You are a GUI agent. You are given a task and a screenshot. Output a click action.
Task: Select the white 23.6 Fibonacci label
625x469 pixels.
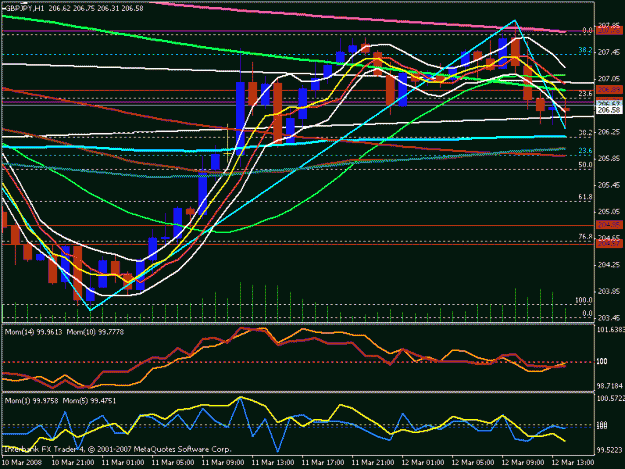(585, 94)
